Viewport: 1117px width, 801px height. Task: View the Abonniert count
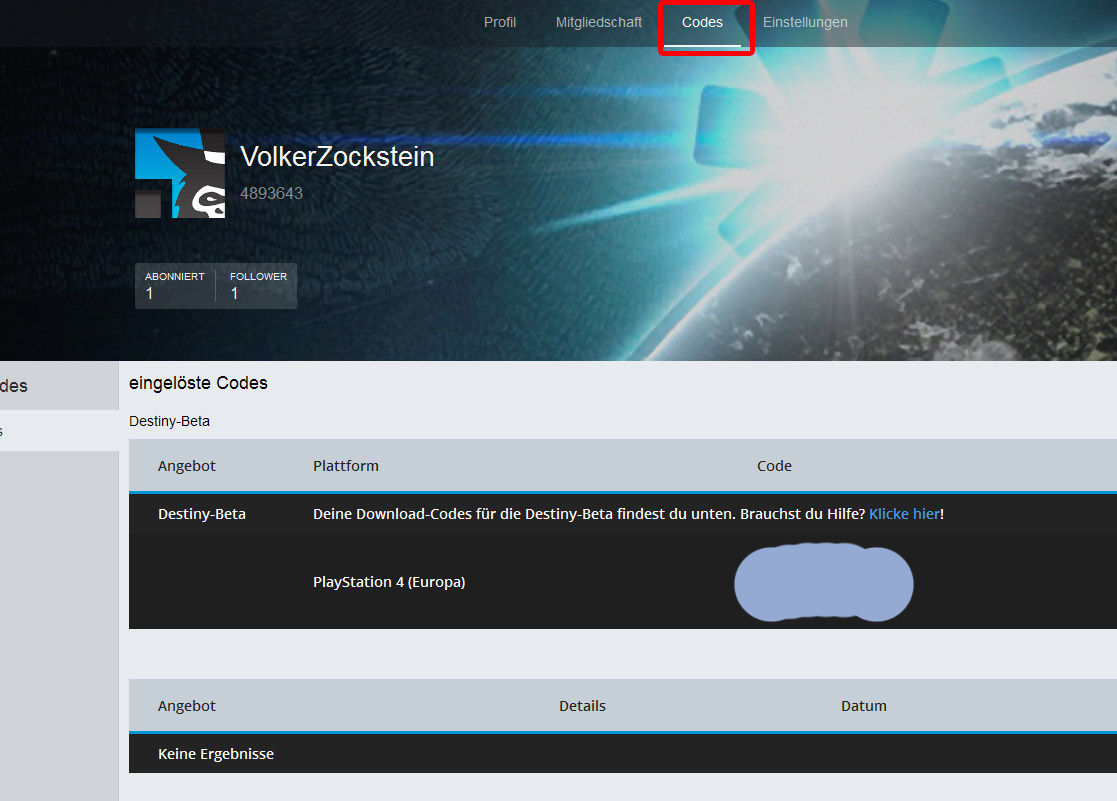click(175, 286)
